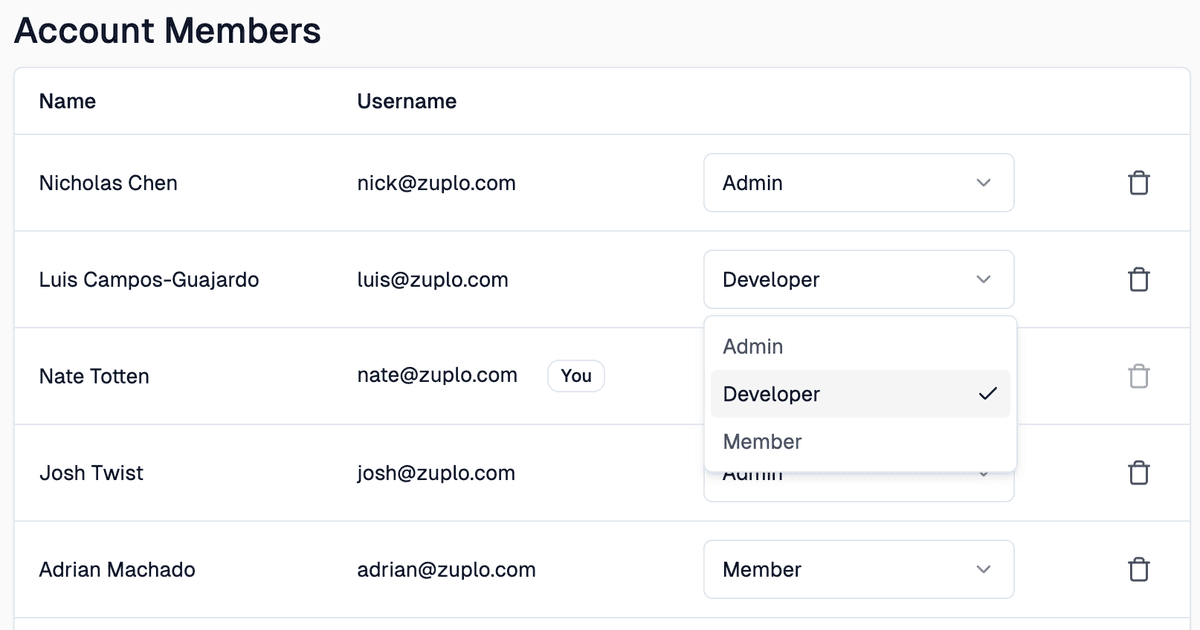This screenshot has width=1200, height=630.
Task: Click the trash icon for Nicholas Chen
Action: click(1138, 183)
